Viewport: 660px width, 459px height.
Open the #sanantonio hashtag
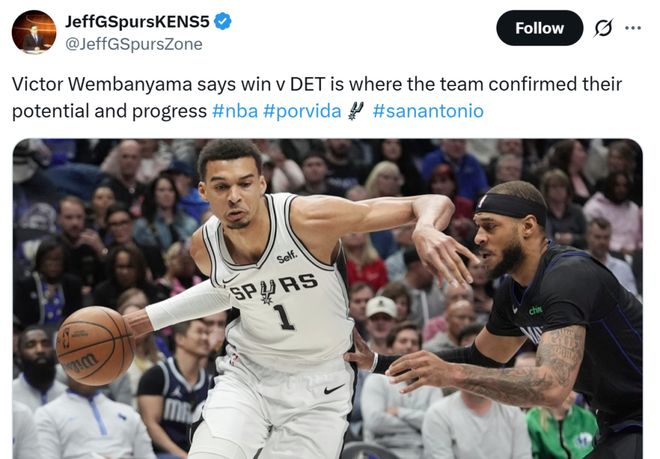(x=428, y=111)
